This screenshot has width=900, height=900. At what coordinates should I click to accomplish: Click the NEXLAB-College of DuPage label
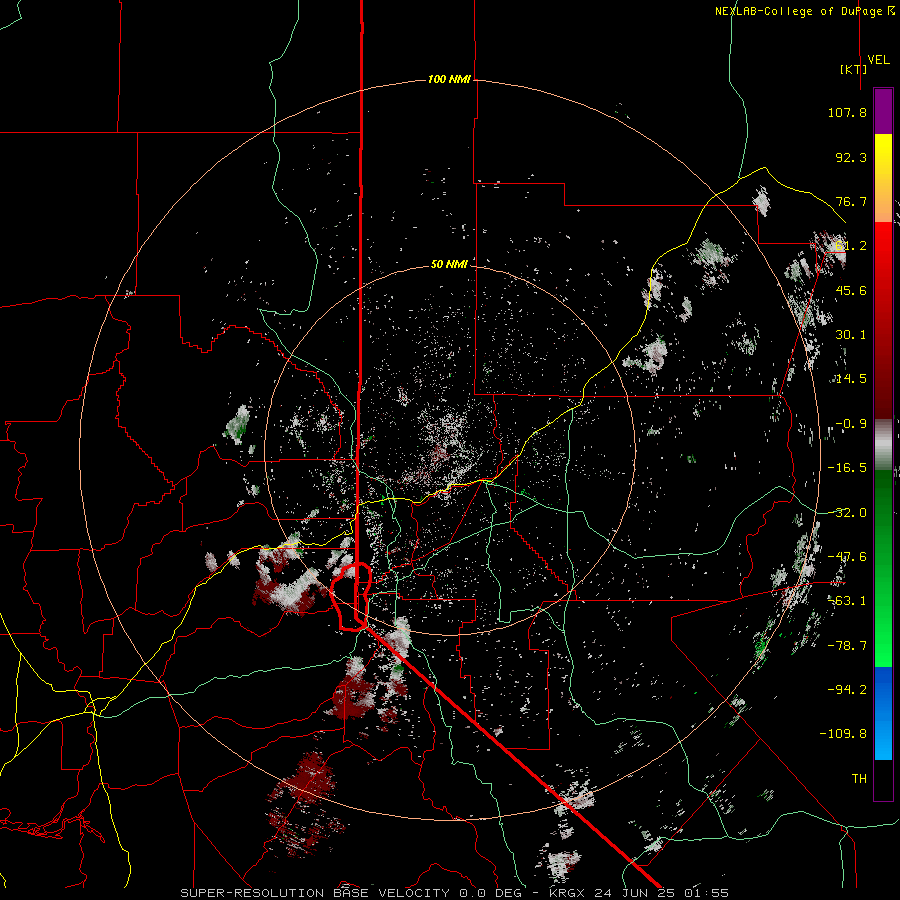pos(805,11)
